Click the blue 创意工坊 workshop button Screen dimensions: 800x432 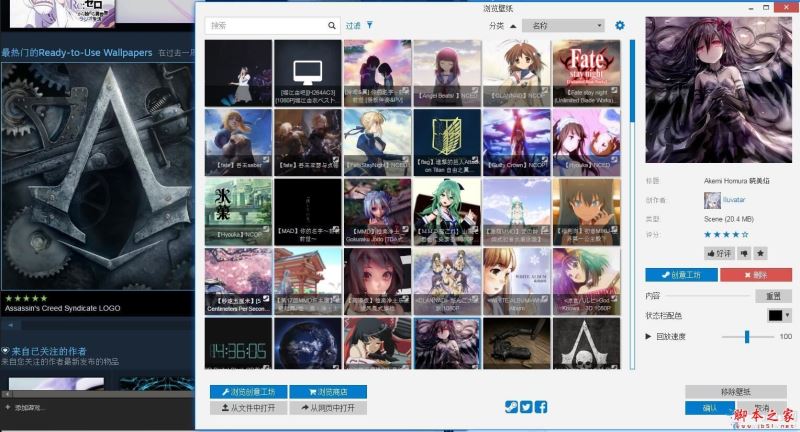[x=682, y=275]
